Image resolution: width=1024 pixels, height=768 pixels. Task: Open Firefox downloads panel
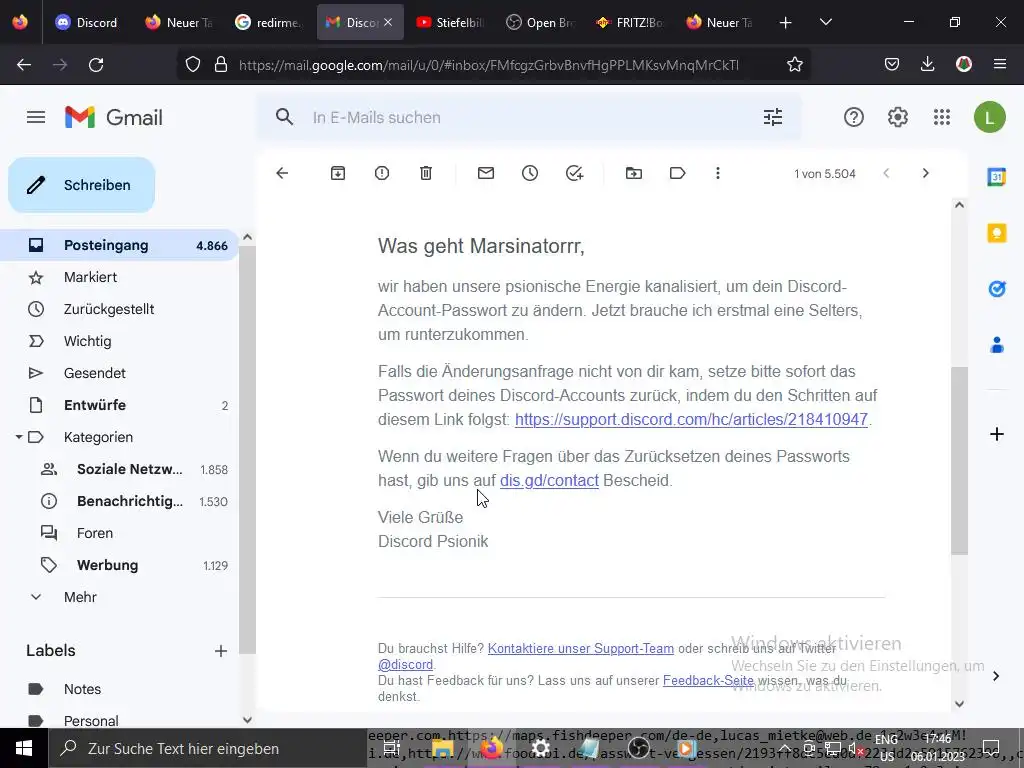[927, 64]
